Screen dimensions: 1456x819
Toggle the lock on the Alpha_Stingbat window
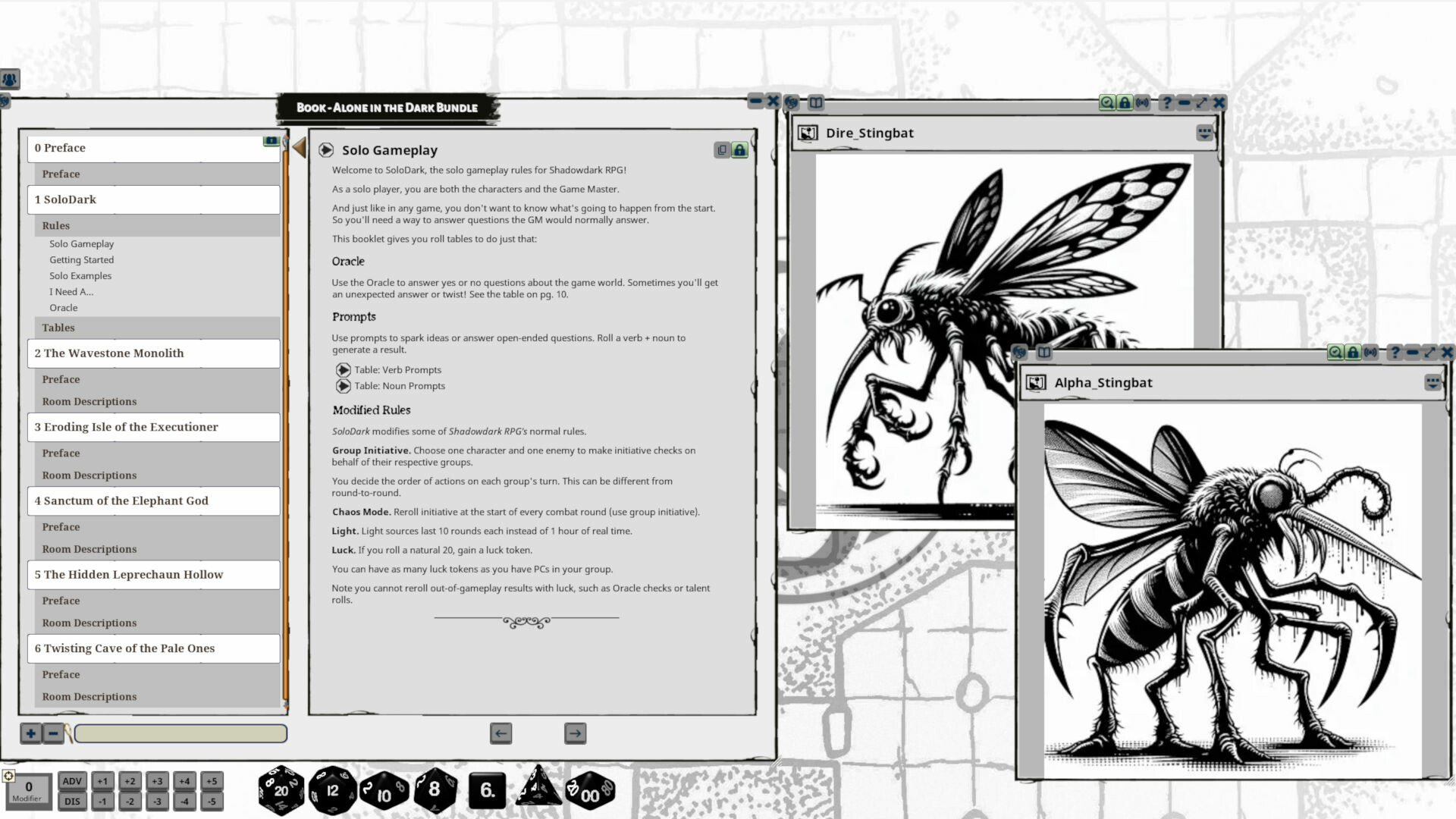click(1353, 352)
